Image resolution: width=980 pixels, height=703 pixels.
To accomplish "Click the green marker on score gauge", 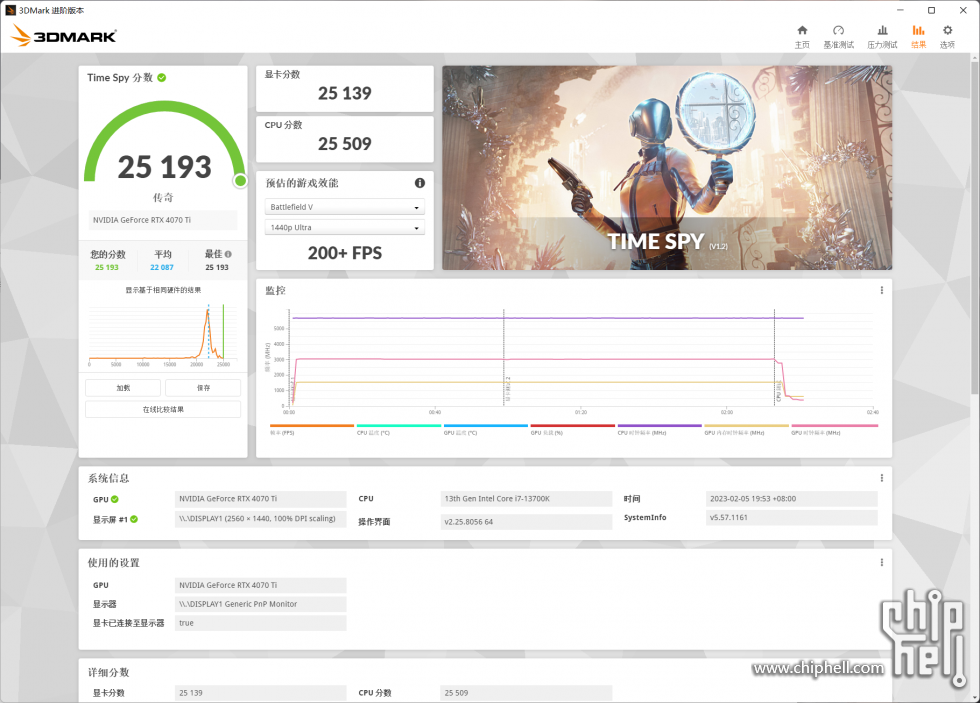I will pyautogui.click(x=240, y=181).
